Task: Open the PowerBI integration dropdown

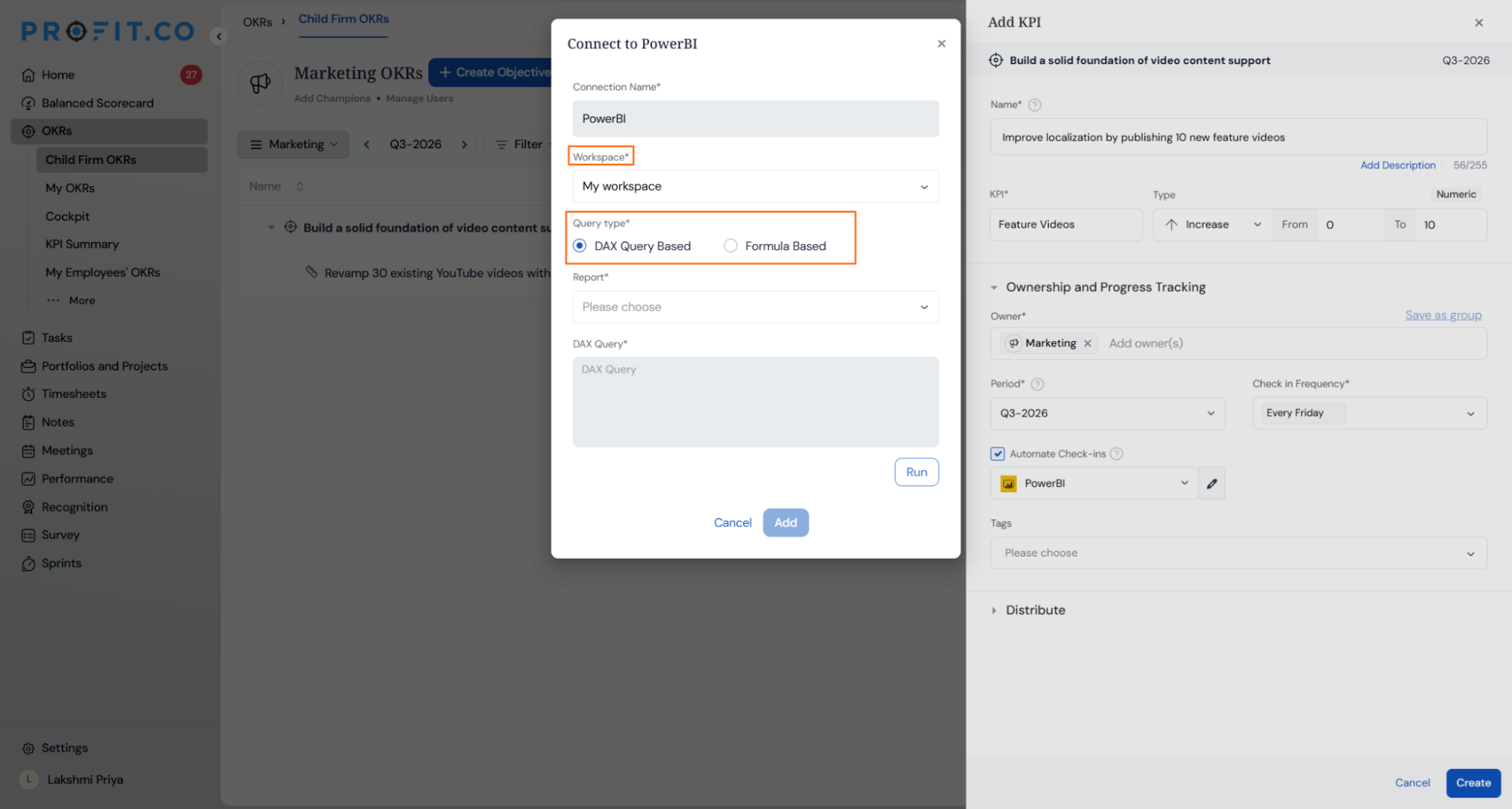Action: 1094,484
